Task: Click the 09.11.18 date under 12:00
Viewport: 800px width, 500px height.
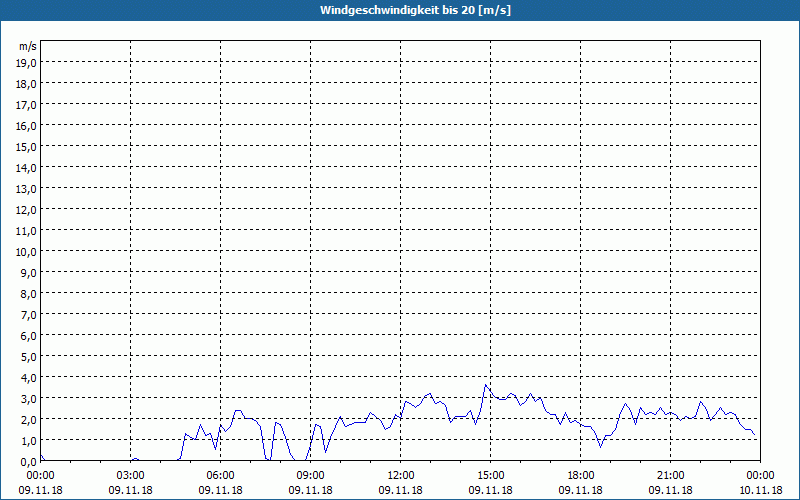Action: pyautogui.click(x=401, y=490)
